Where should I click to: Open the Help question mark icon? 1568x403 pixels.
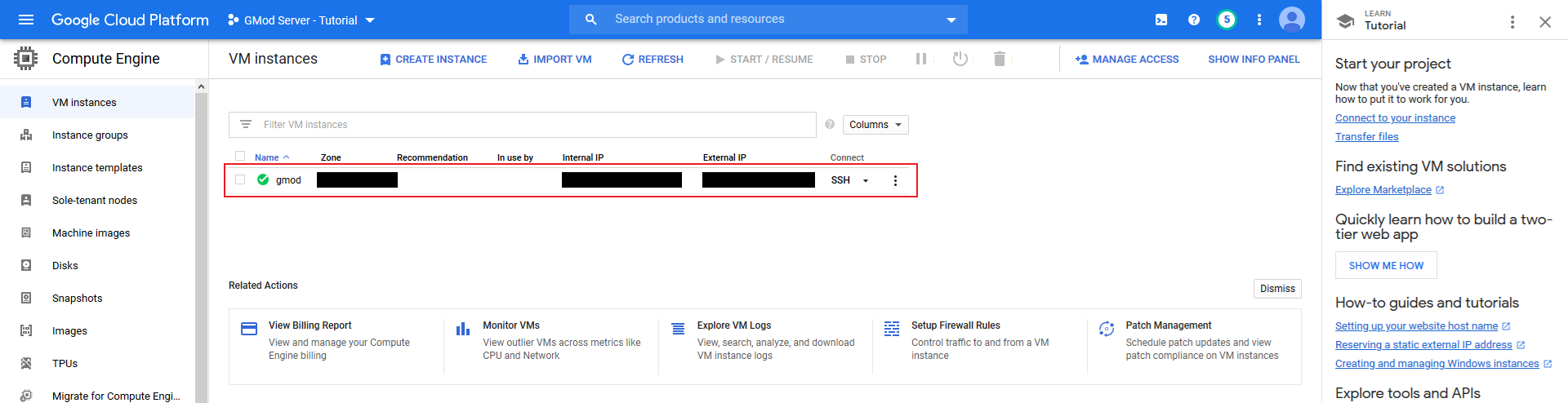1194,20
